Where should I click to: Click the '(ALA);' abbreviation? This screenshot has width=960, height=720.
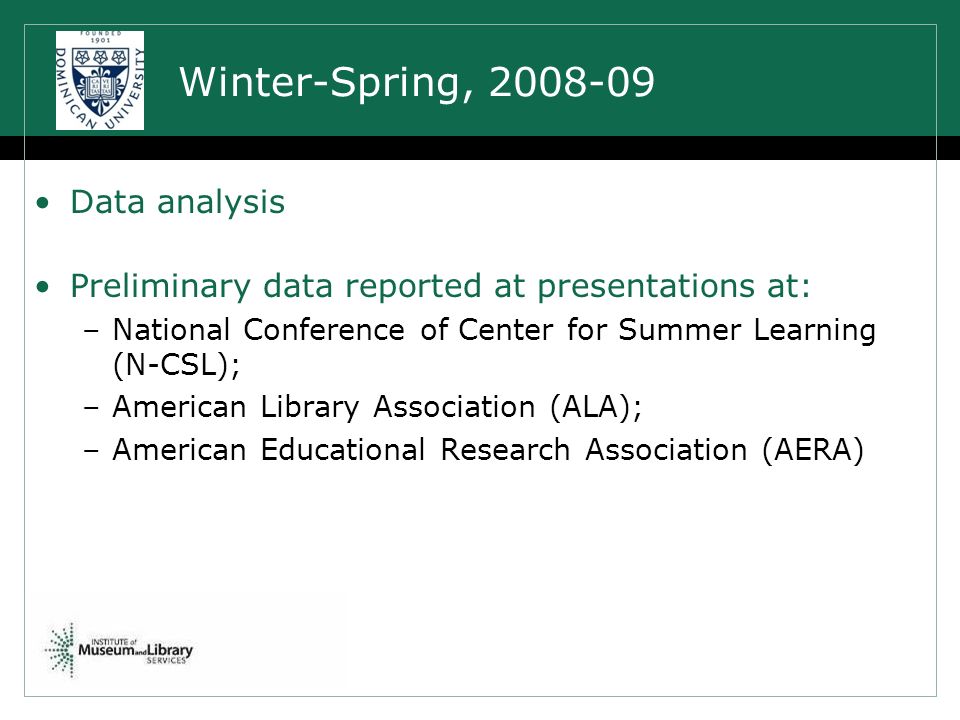596,408
